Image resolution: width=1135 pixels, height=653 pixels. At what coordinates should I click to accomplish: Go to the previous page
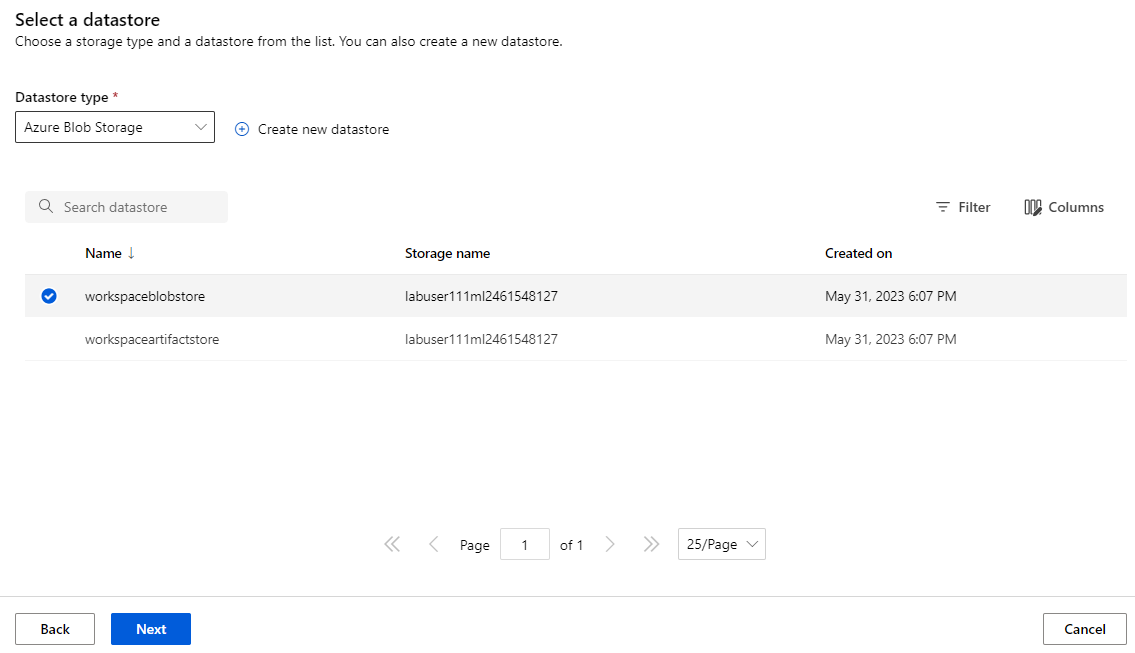click(x=434, y=544)
